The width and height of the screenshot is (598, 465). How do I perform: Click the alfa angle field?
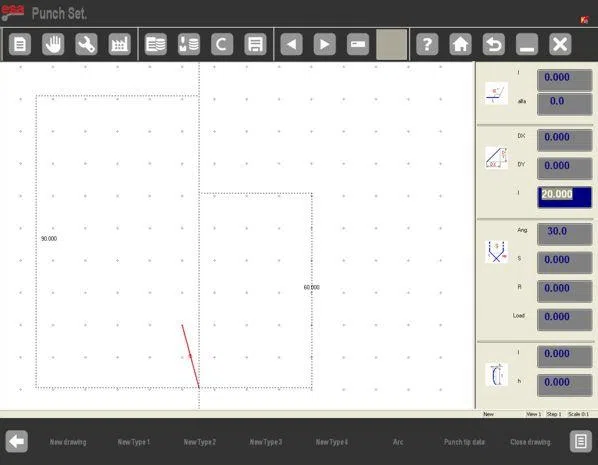tap(564, 104)
